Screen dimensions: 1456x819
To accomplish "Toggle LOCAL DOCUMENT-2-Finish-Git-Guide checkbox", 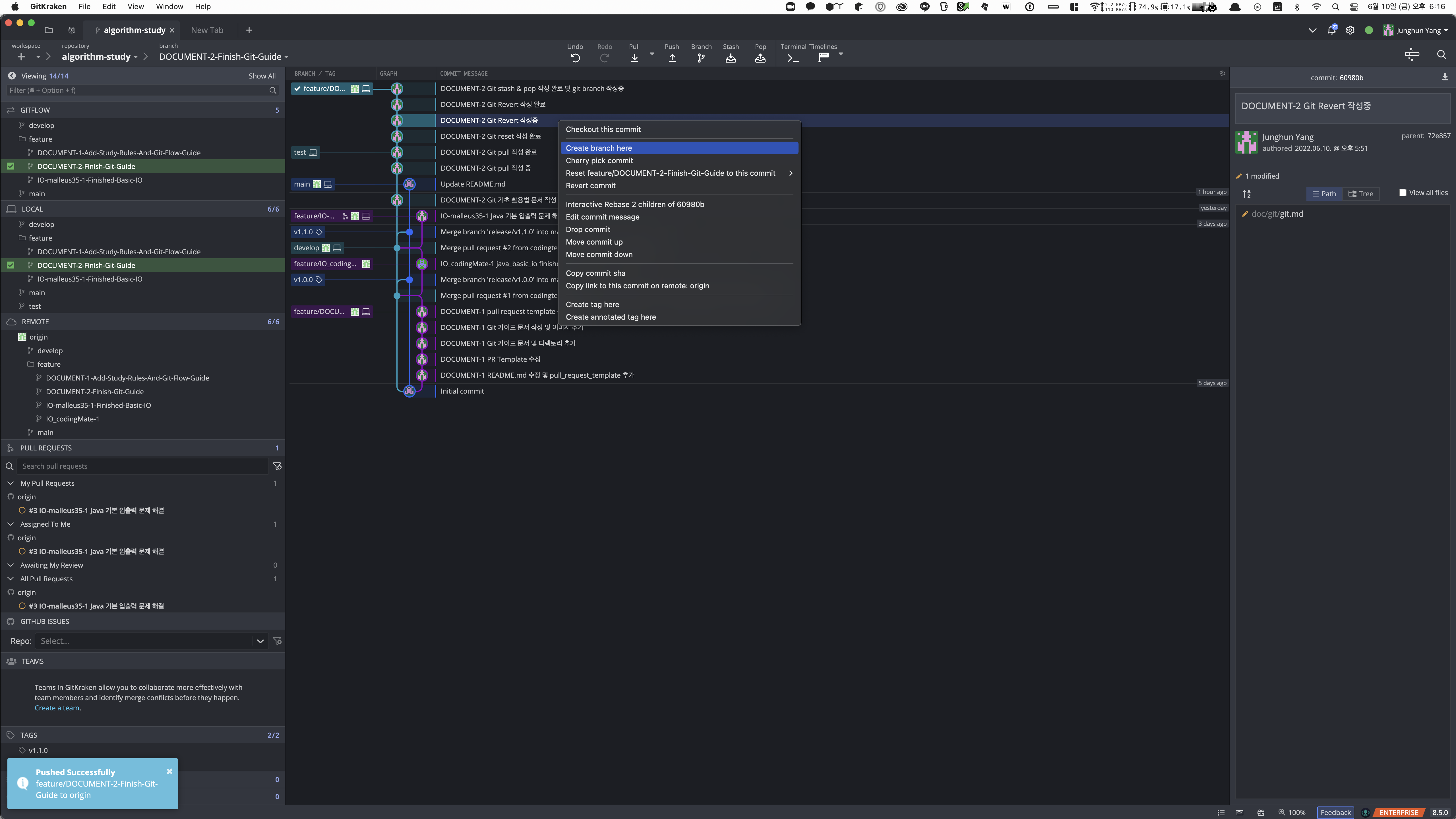I will click(x=10, y=265).
